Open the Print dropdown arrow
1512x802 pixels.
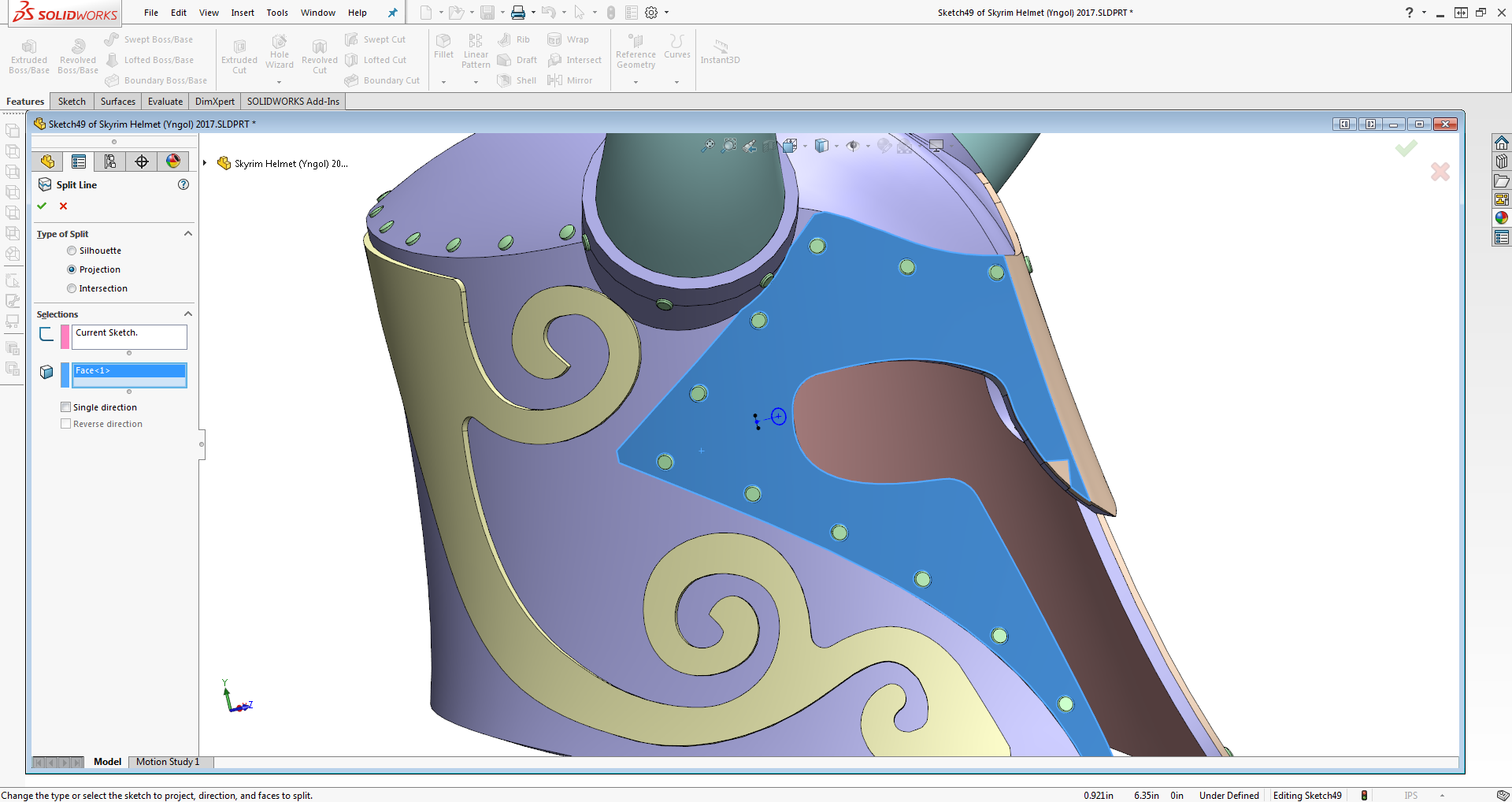pos(533,13)
